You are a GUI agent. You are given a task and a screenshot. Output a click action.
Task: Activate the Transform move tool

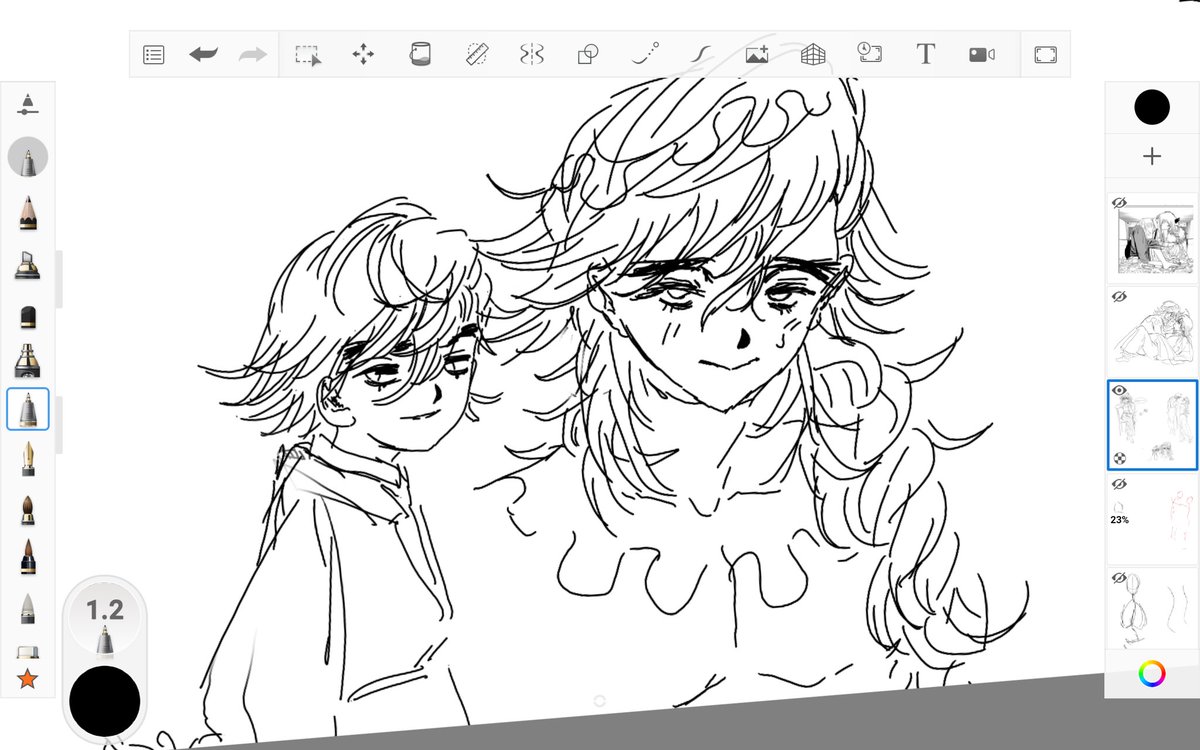coord(363,55)
